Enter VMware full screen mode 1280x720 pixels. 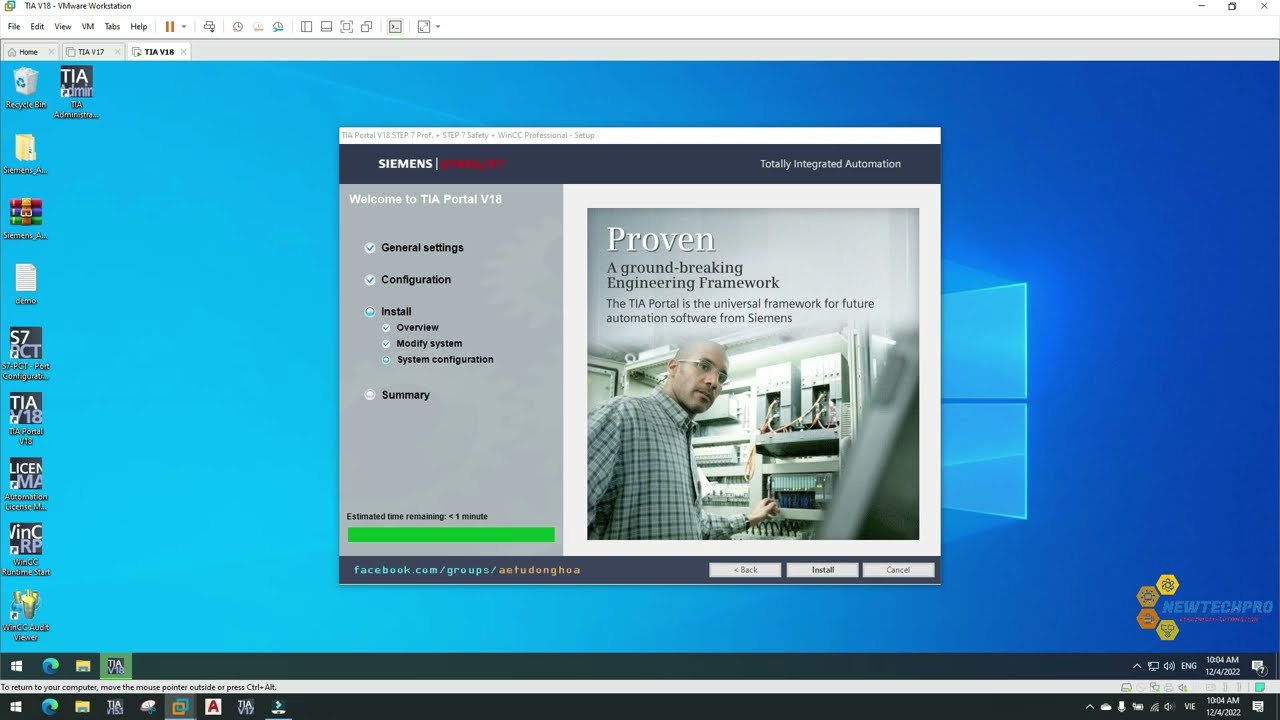pos(346,27)
